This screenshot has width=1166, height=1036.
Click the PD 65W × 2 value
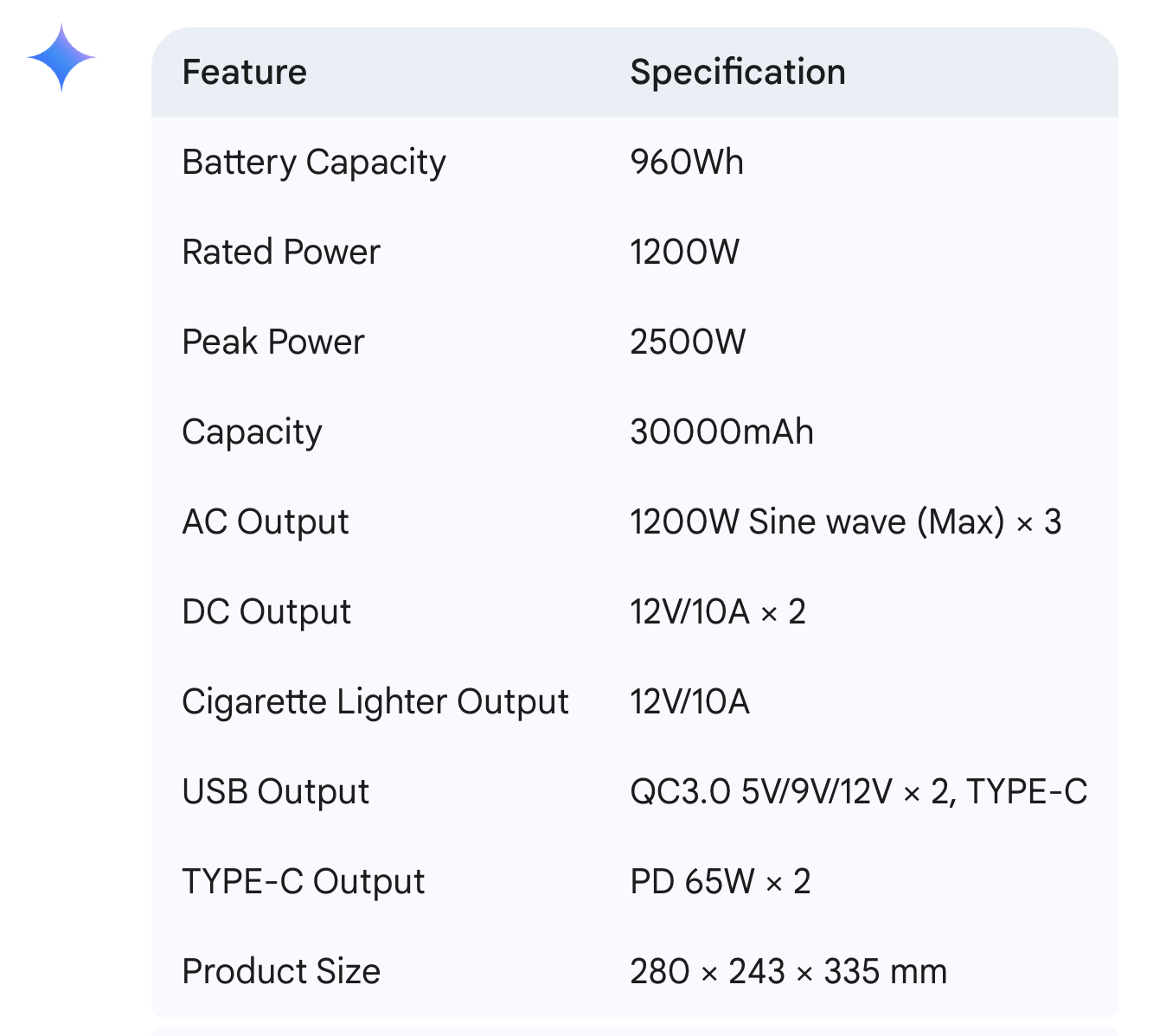(721, 881)
